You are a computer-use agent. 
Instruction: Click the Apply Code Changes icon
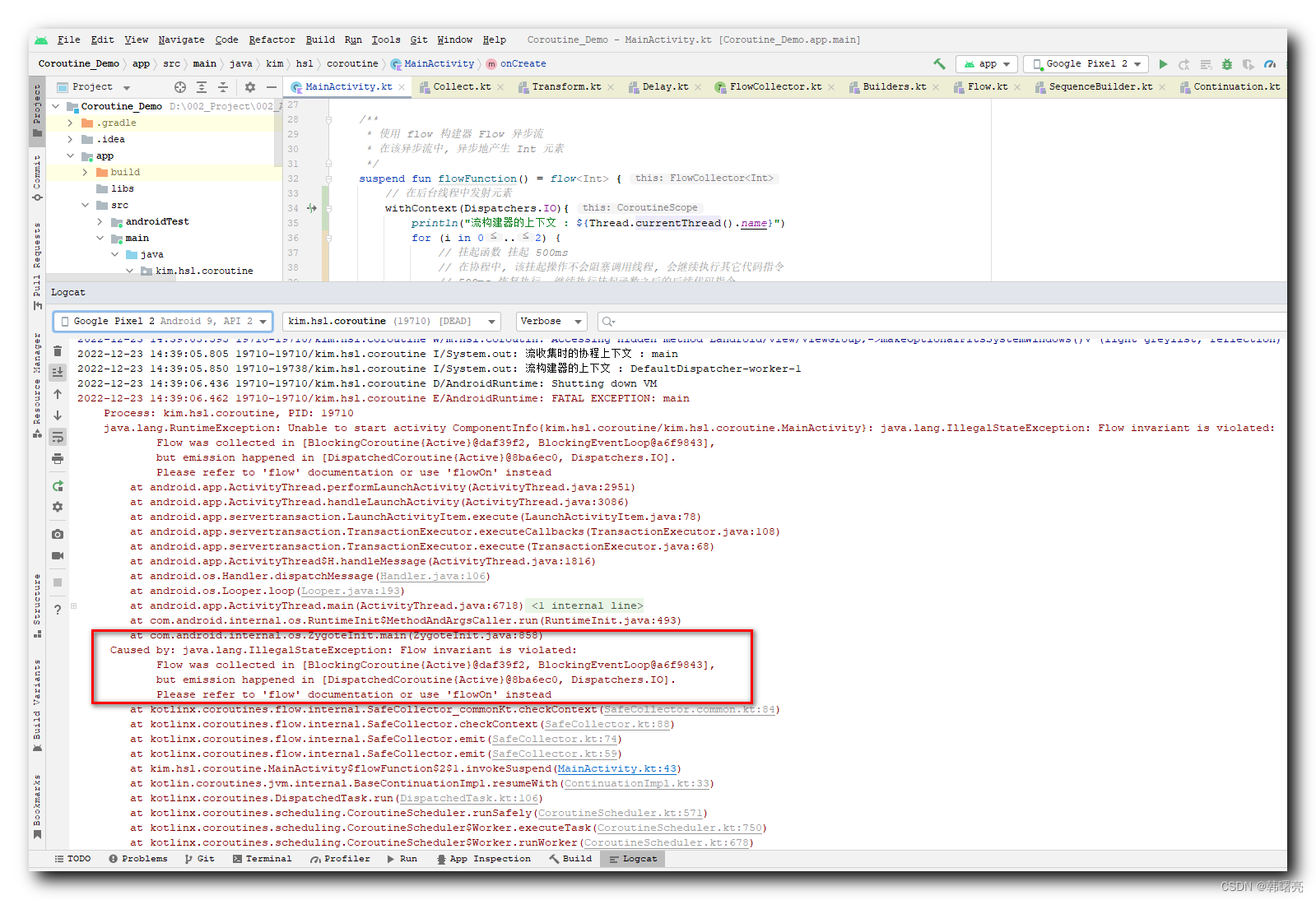pyautogui.click(x=1206, y=64)
